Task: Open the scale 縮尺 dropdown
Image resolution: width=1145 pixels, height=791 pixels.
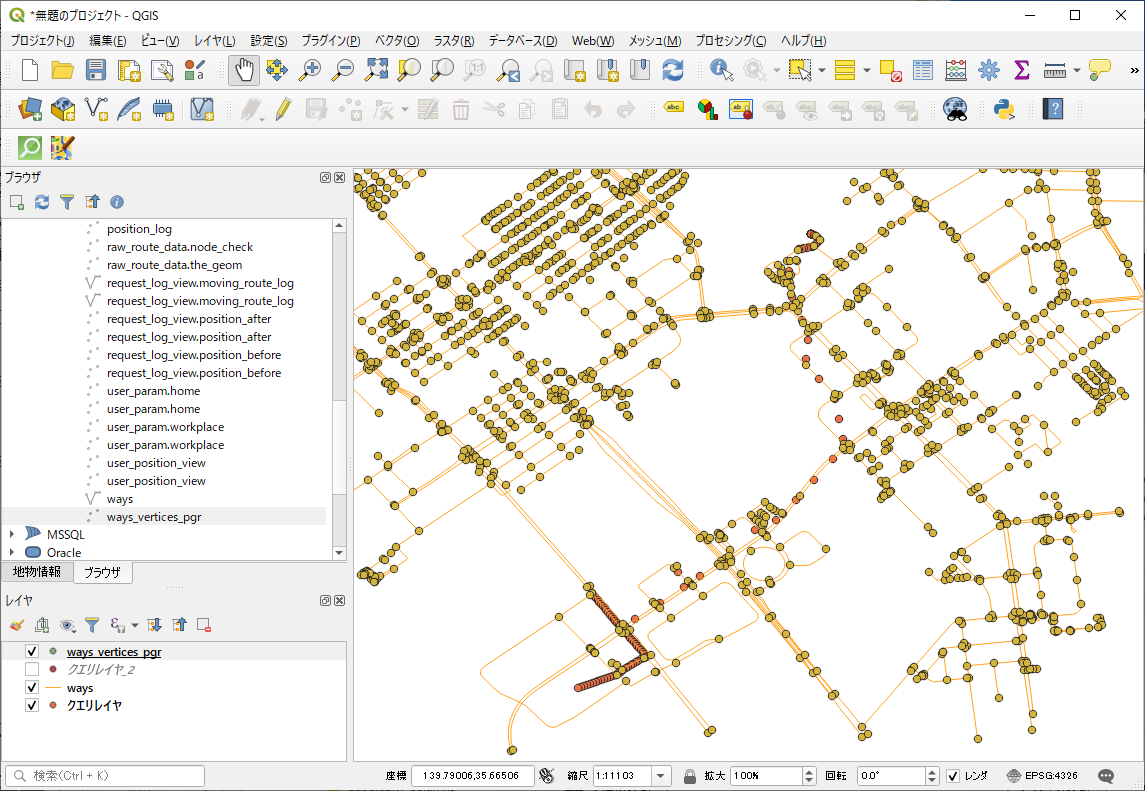Action: [661, 776]
